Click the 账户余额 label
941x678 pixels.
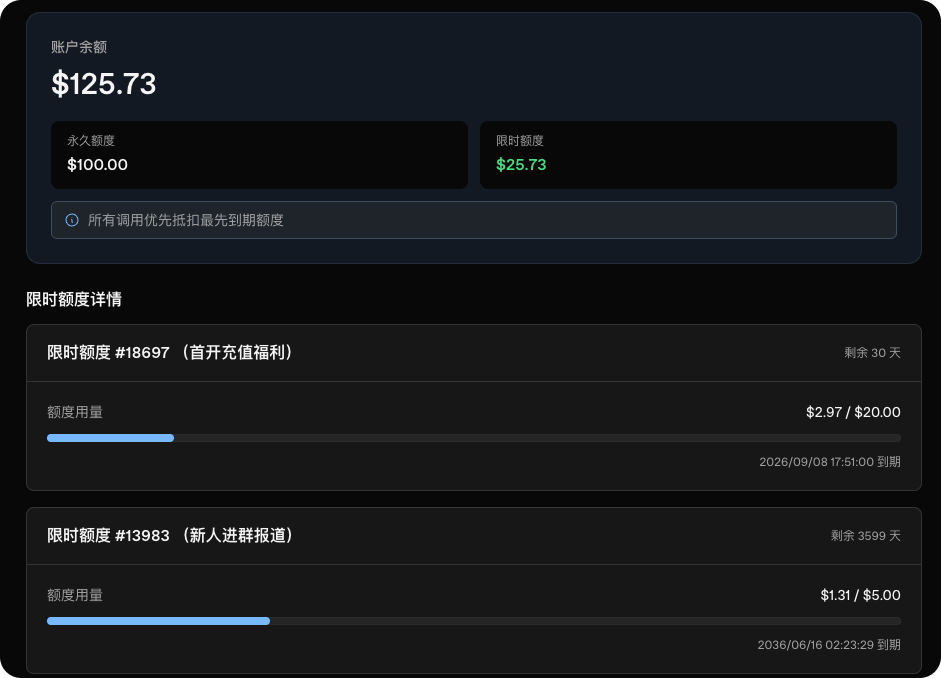click(79, 47)
